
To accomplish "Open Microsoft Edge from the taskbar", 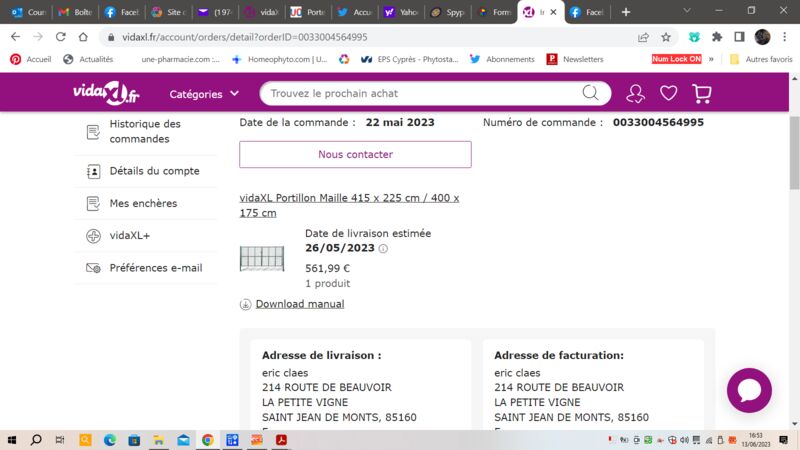I will click(110, 440).
